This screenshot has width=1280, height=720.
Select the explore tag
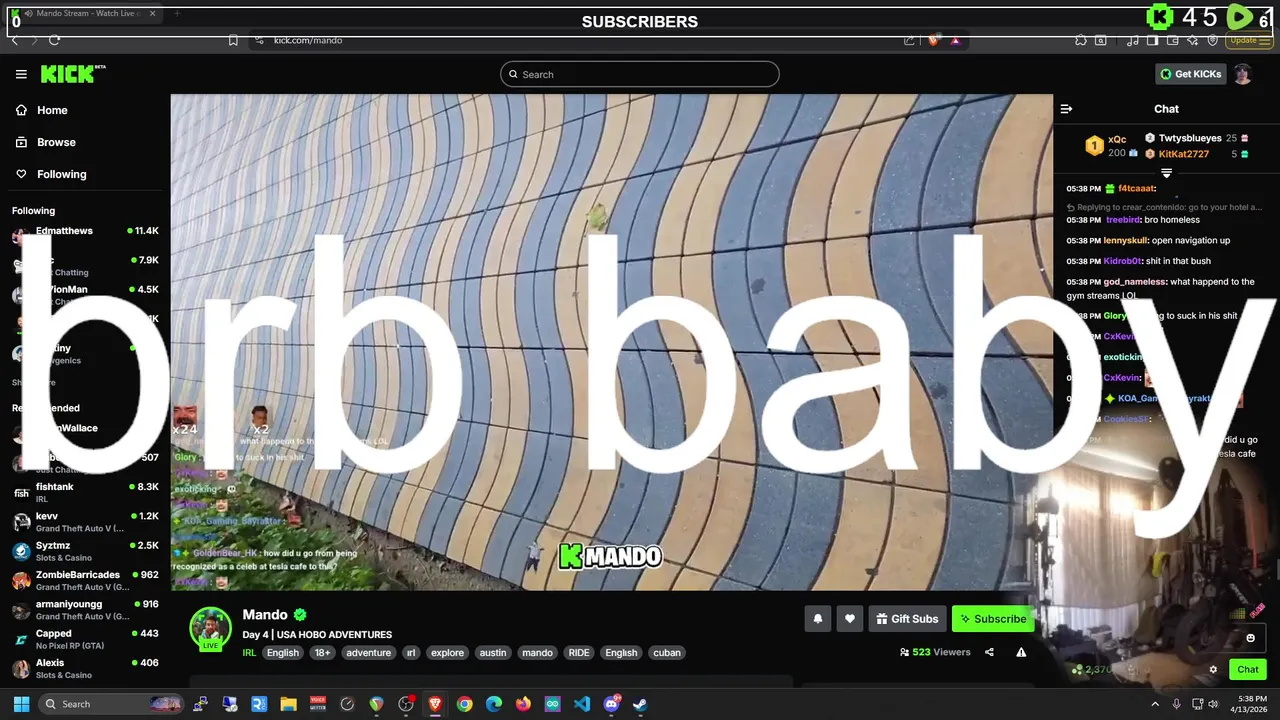point(447,653)
